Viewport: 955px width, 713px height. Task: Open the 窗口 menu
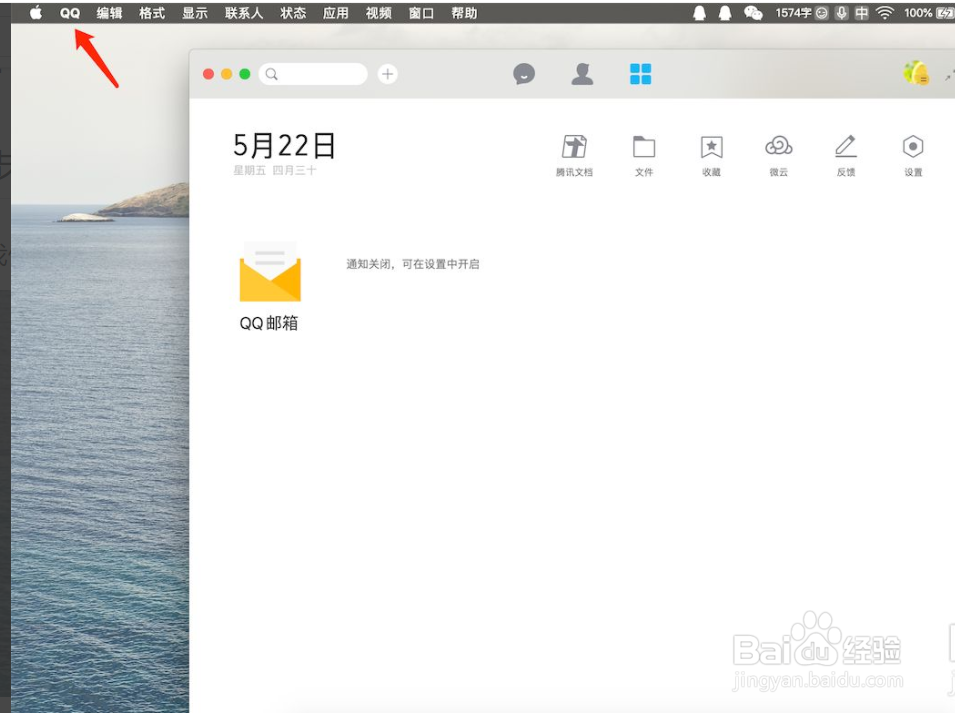(421, 13)
